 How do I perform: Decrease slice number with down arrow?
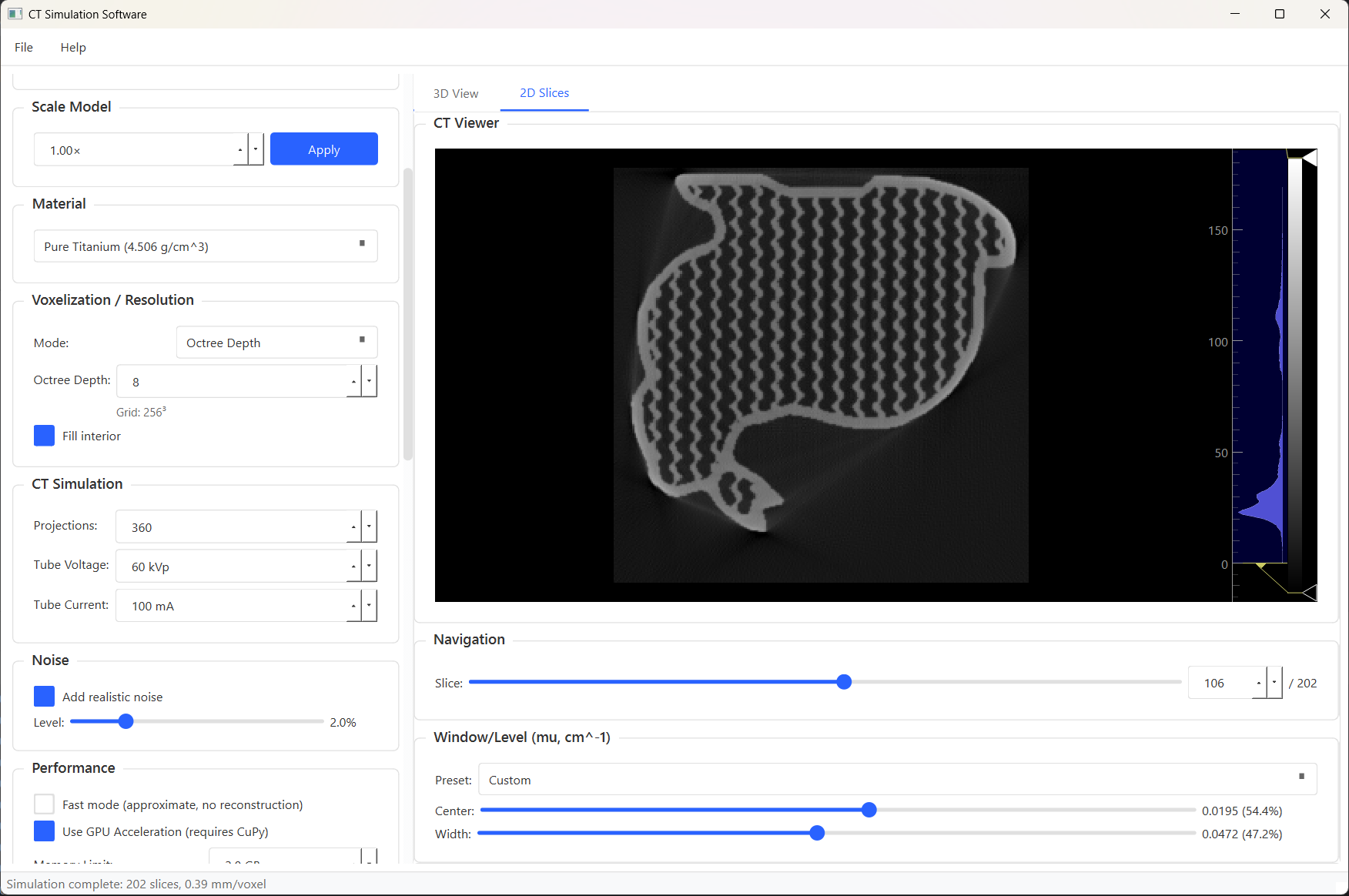[1274, 683]
